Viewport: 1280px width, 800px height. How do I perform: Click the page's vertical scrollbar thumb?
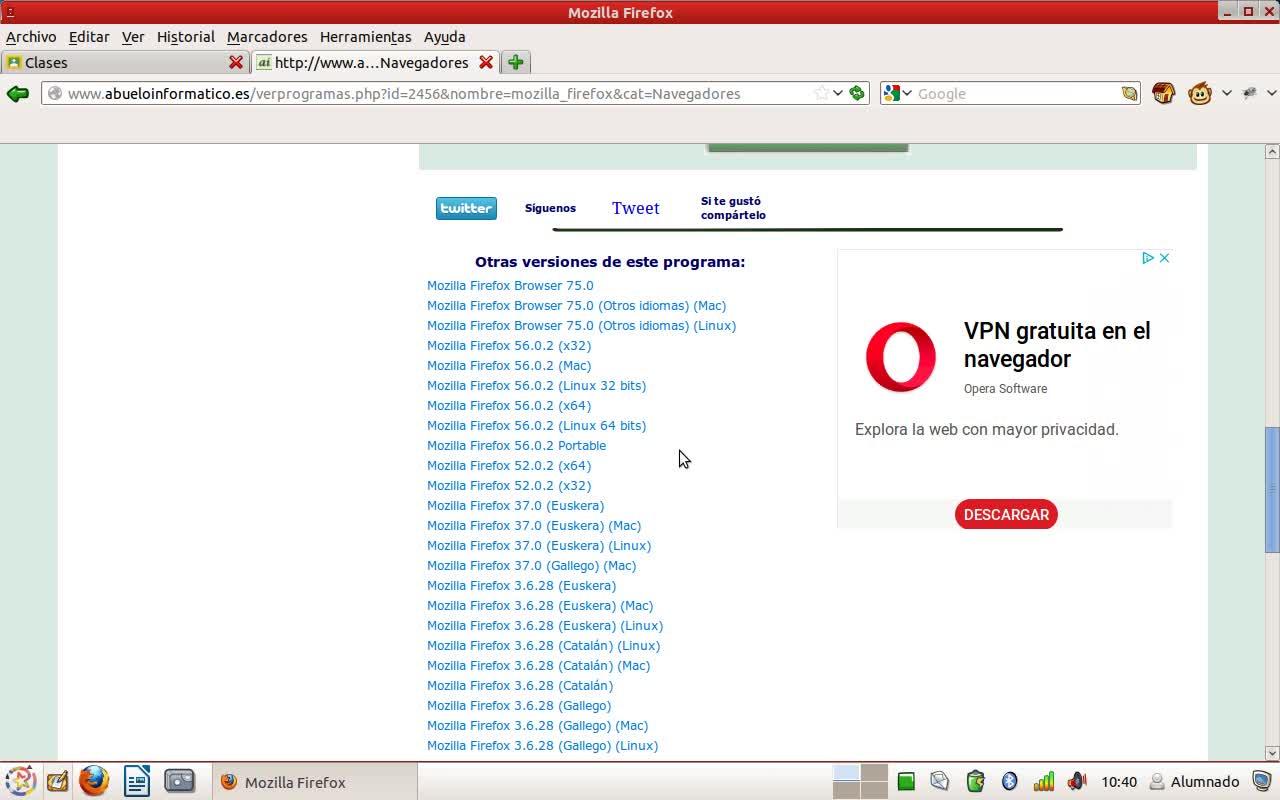coord(1272,489)
